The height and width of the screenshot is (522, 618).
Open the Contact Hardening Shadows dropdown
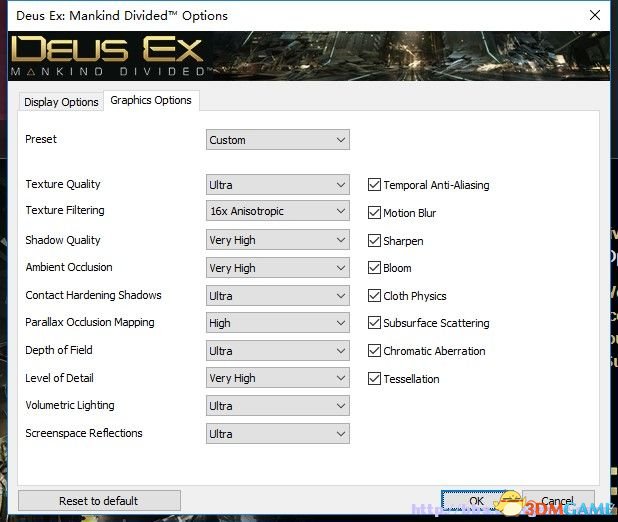point(277,296)
